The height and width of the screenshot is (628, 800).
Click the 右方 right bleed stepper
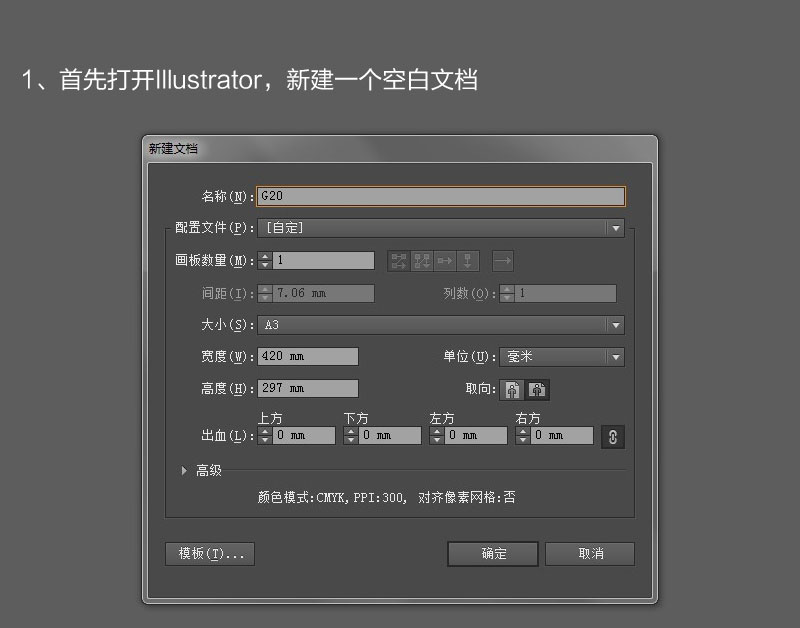click(523, 435)
